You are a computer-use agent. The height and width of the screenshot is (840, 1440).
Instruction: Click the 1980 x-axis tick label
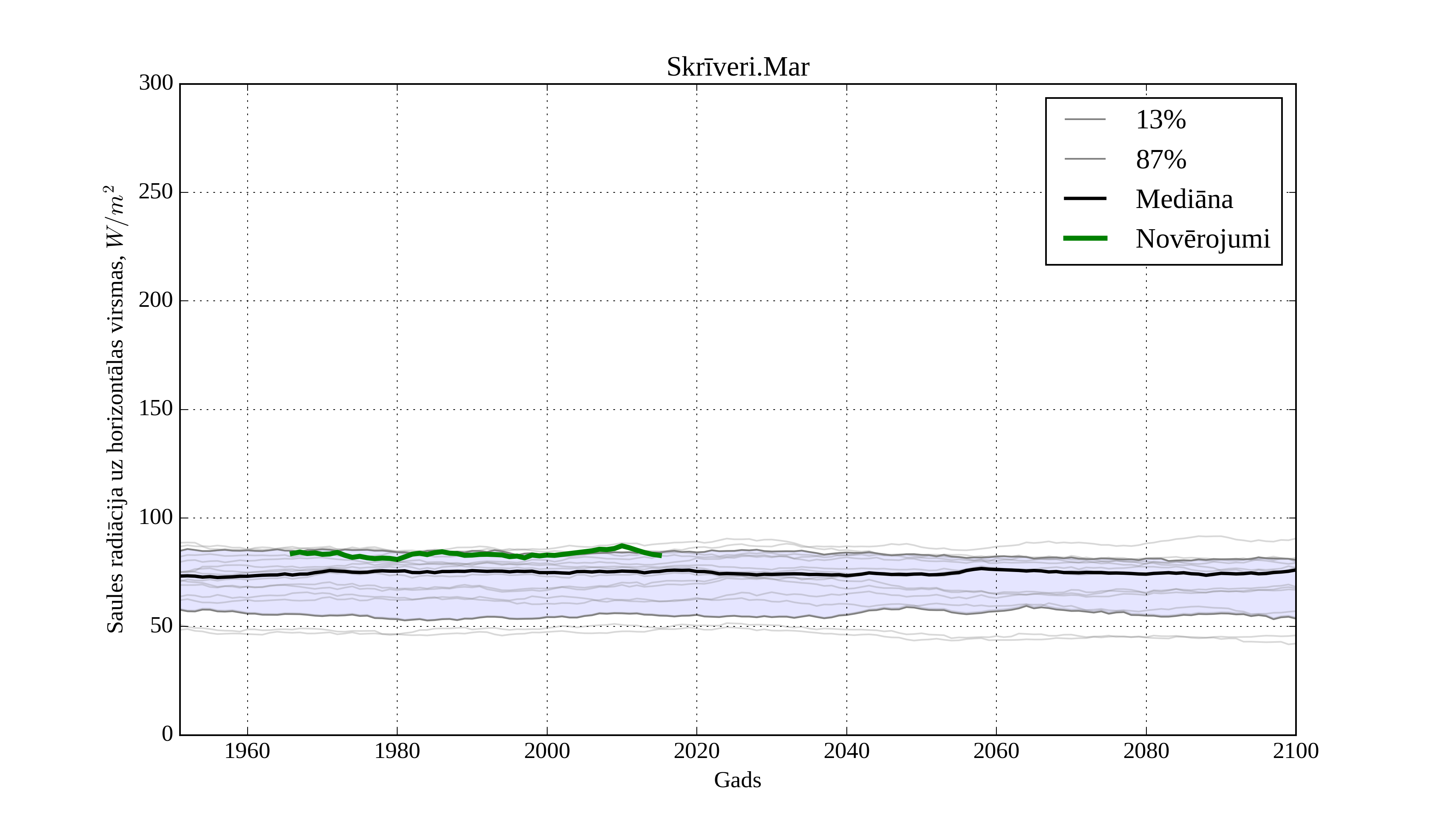pyautogui.click(x=396, y=751)
